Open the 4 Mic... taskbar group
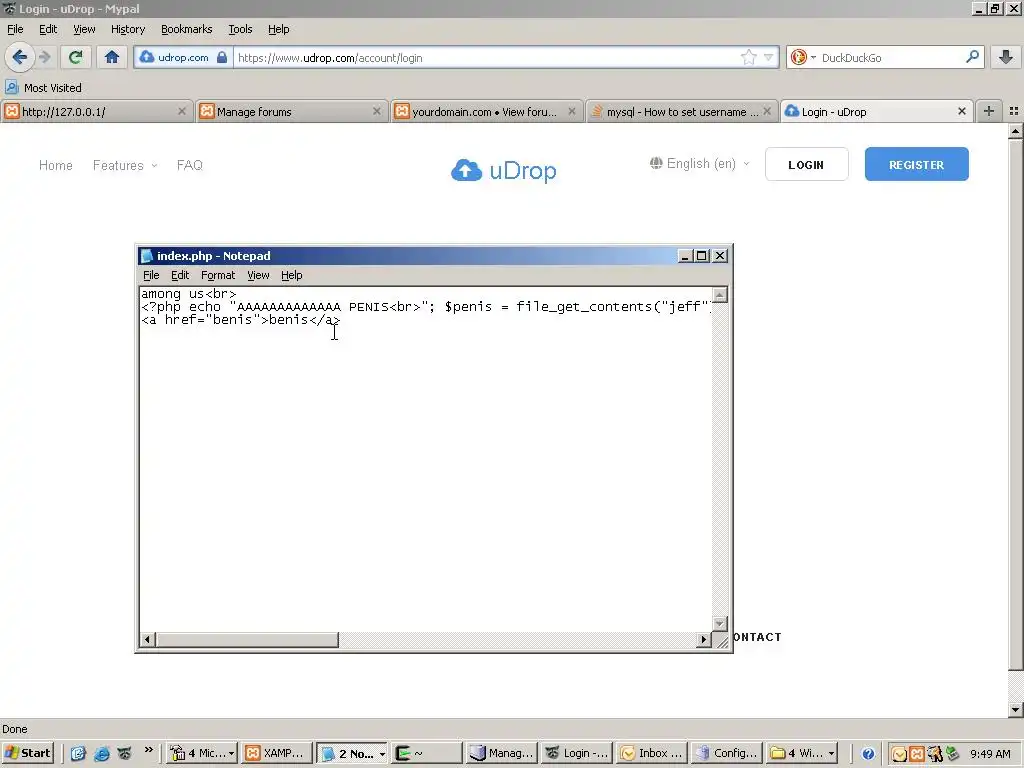Image resolution: width=1024 pixels, height=768 pixels. (x=202, y=753)
